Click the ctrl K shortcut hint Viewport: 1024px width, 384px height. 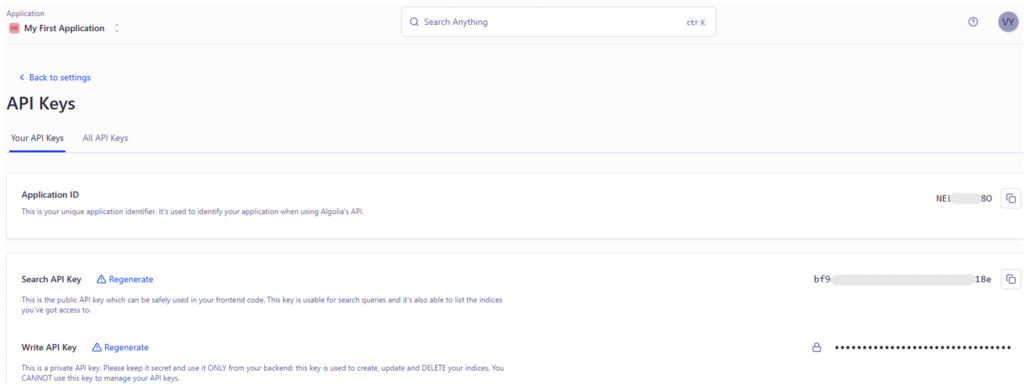point(696,22)
